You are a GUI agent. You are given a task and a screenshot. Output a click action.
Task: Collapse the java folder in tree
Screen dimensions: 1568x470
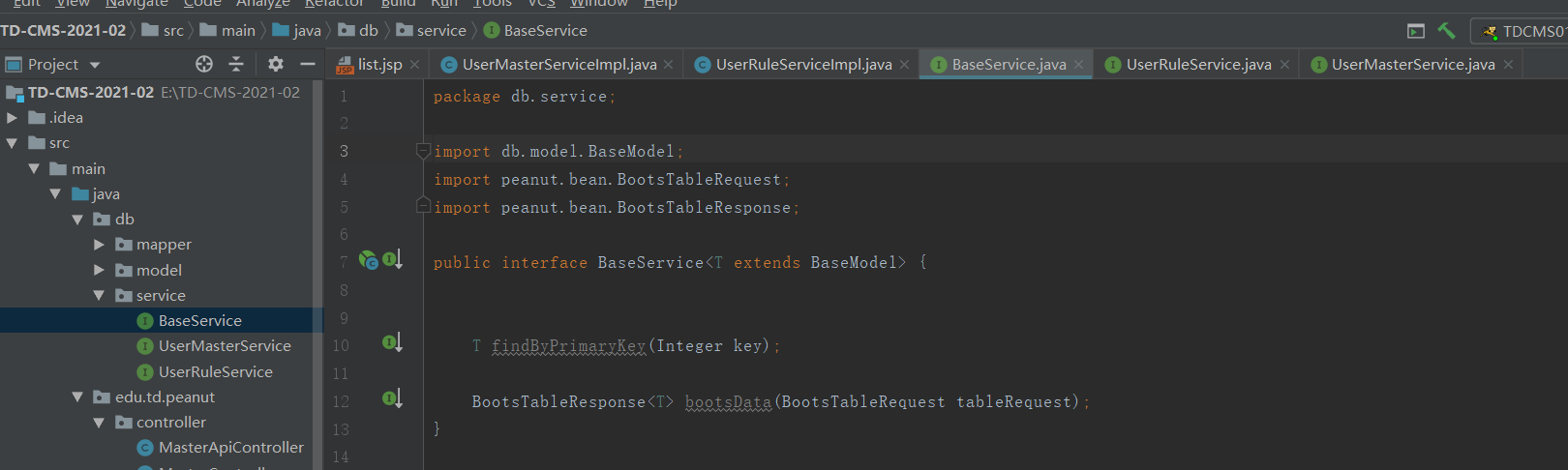55,193
